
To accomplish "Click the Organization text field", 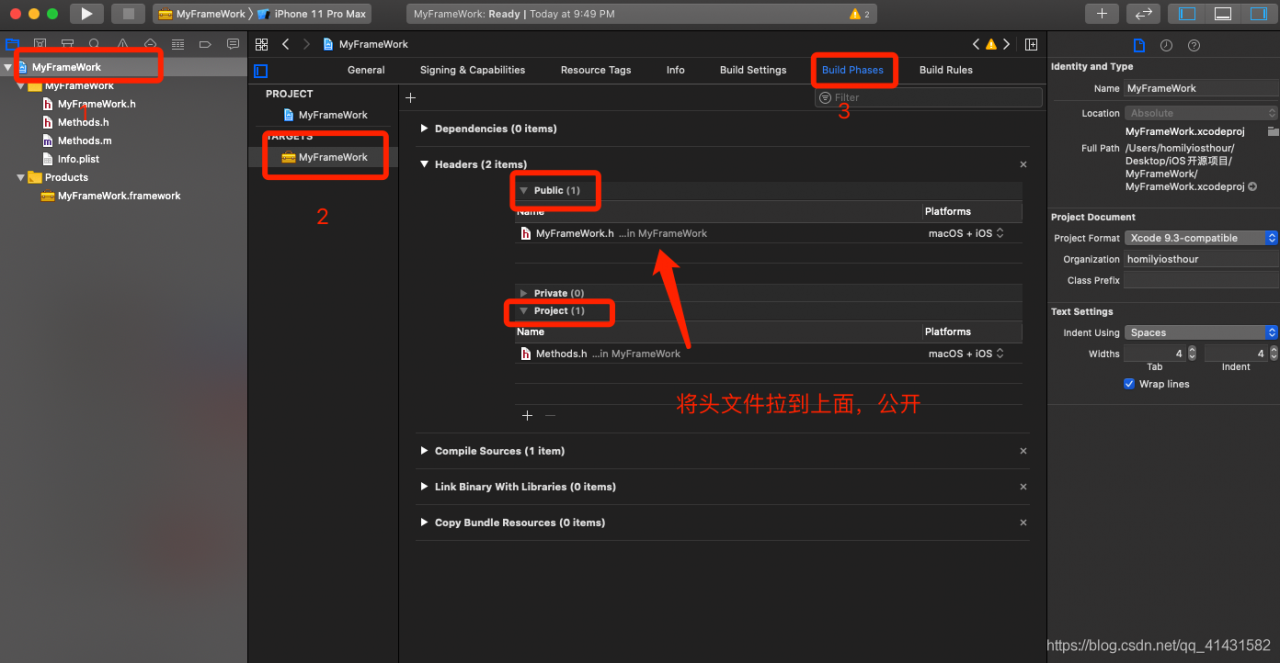I will tap(1201, 259).
